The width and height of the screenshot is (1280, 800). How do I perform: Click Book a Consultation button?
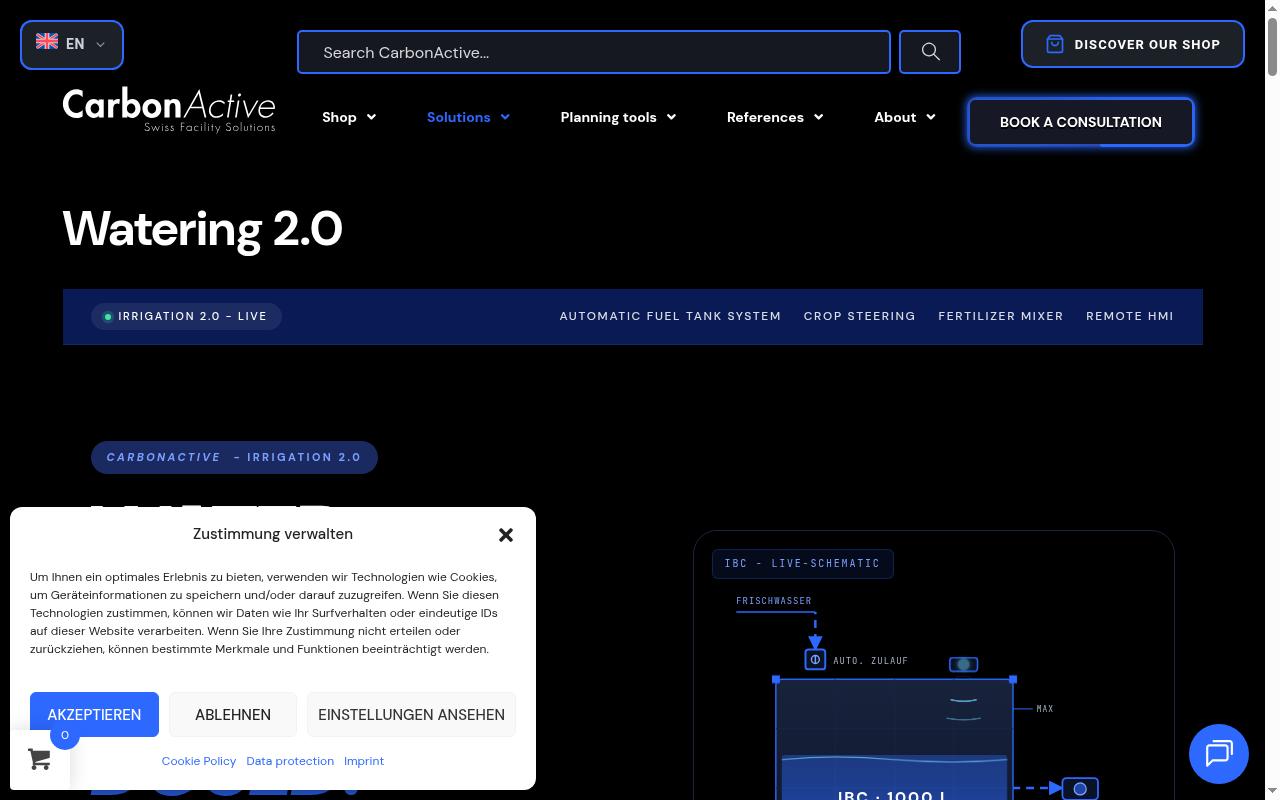1081,122
